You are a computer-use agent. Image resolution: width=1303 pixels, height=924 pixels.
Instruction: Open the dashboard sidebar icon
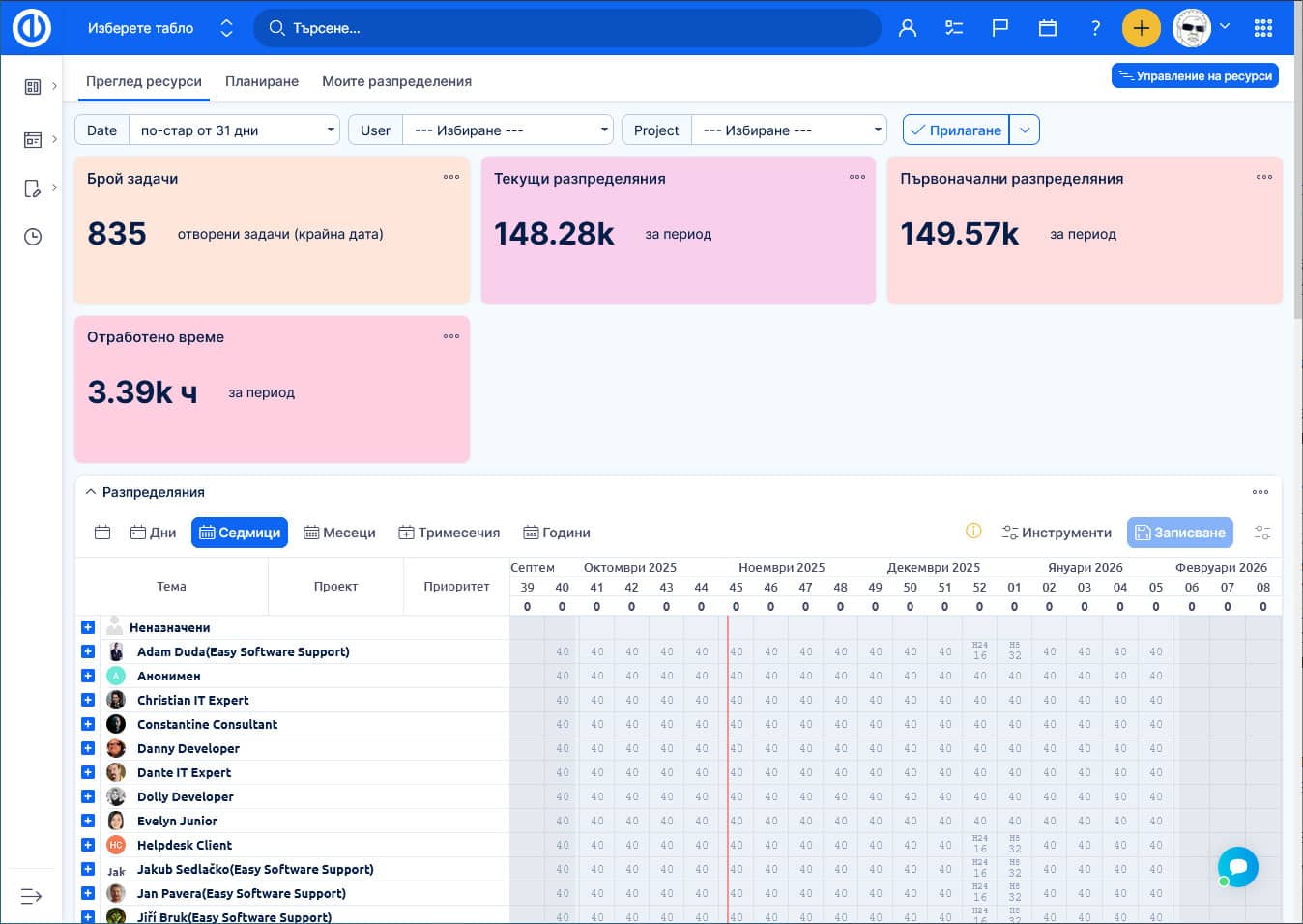tap(32, 87)
